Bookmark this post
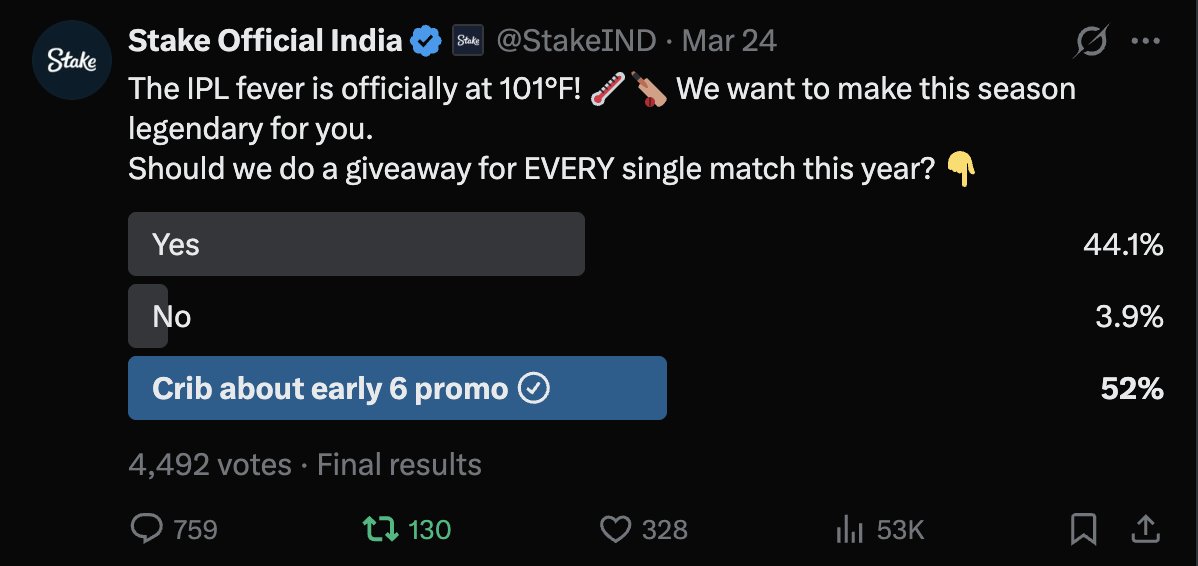Viewport: 1198px width, 566px height. click(1083, 529)
